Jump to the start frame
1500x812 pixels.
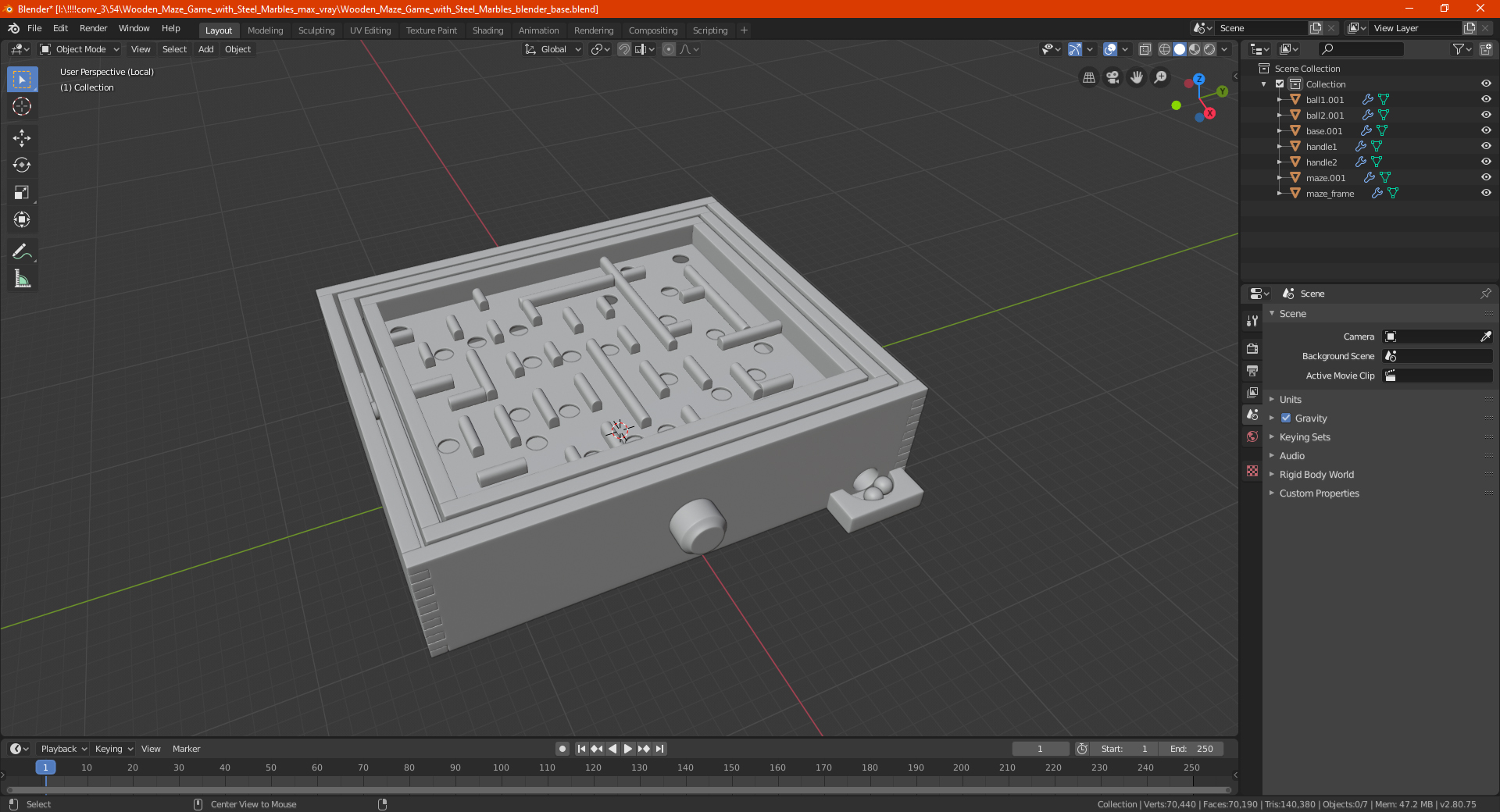[581, 749]
